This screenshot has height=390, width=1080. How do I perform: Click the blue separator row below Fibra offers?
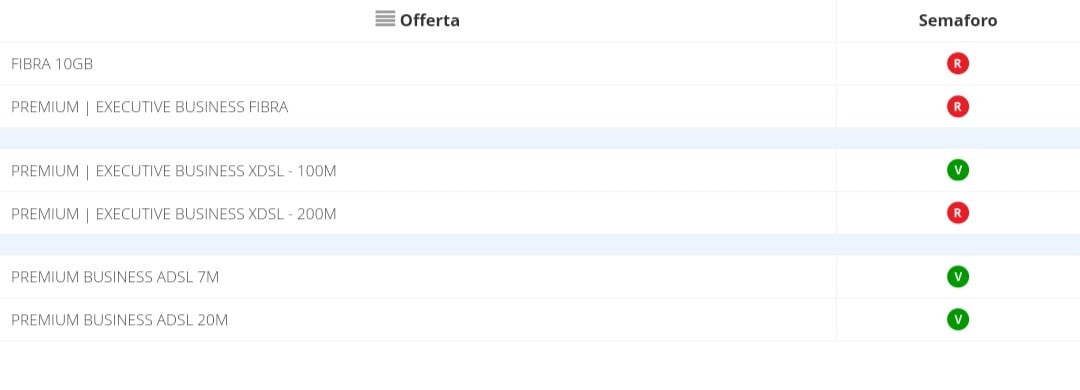(x=540, y=138)
